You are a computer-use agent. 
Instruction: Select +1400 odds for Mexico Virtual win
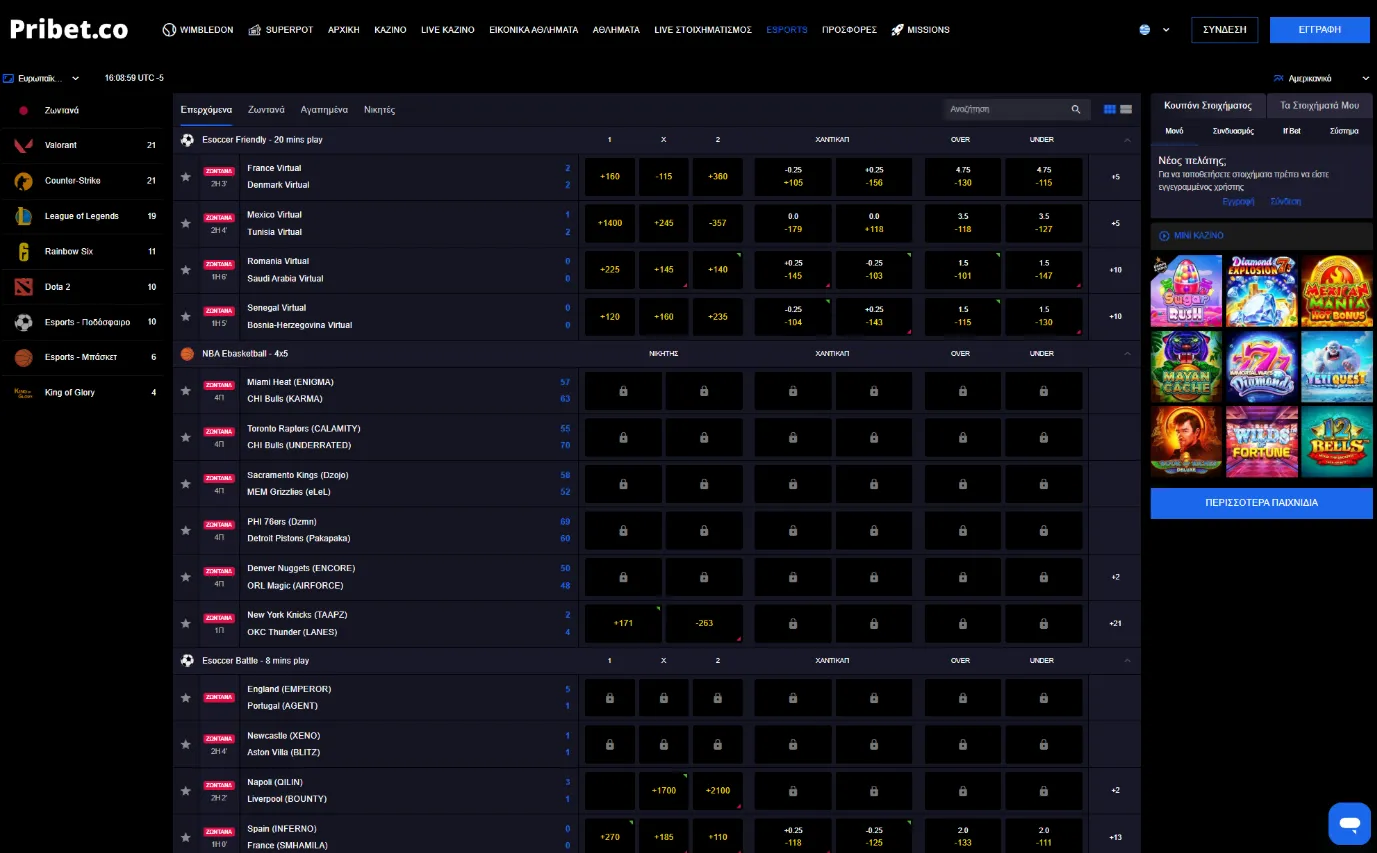pyautogui.click(x=609, y=224)
